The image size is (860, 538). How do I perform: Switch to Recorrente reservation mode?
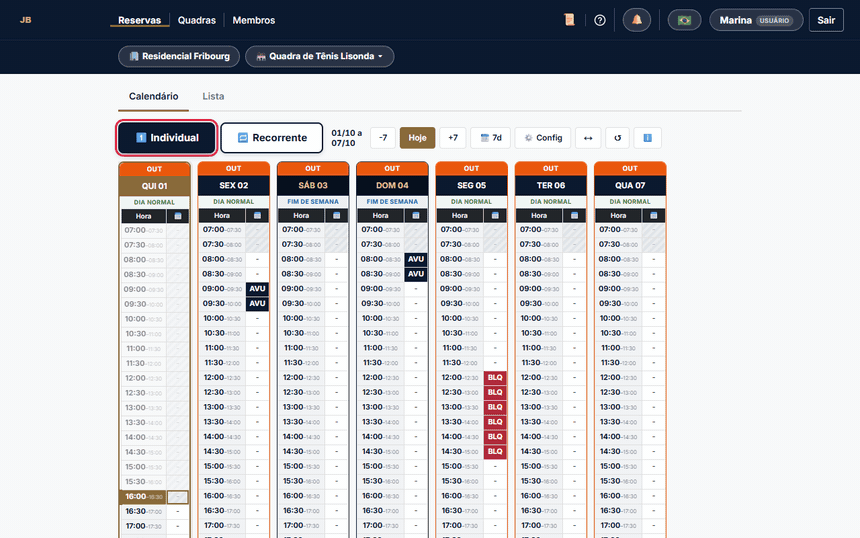(271, 138)
